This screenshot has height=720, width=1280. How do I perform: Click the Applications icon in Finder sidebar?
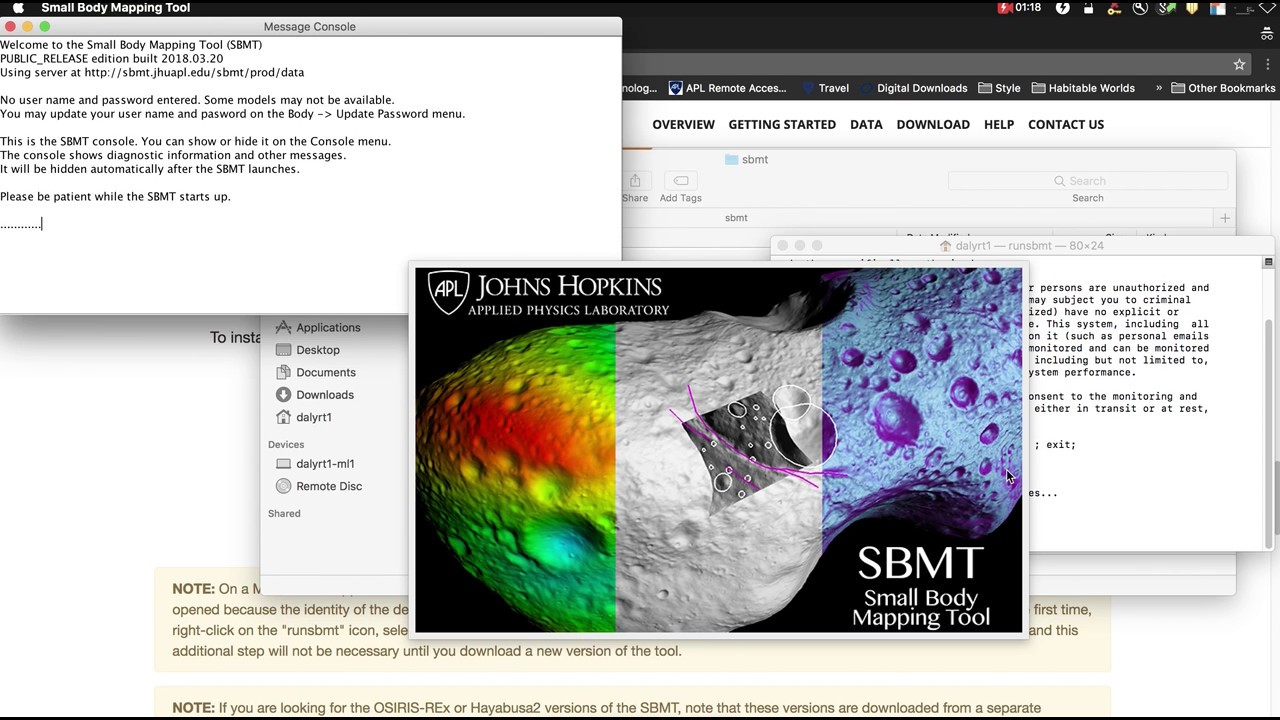(x=283, y=327)
